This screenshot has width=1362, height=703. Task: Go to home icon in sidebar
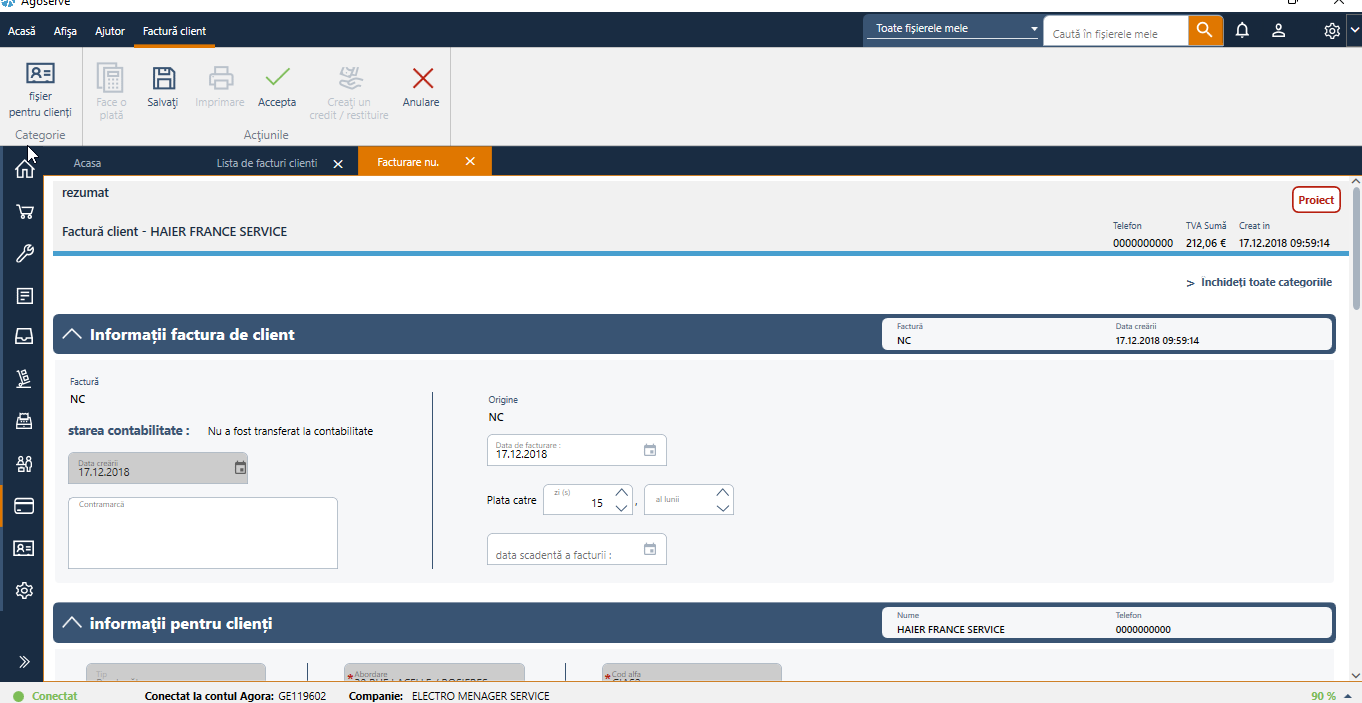pyautogui.click(x=25, y=169)
